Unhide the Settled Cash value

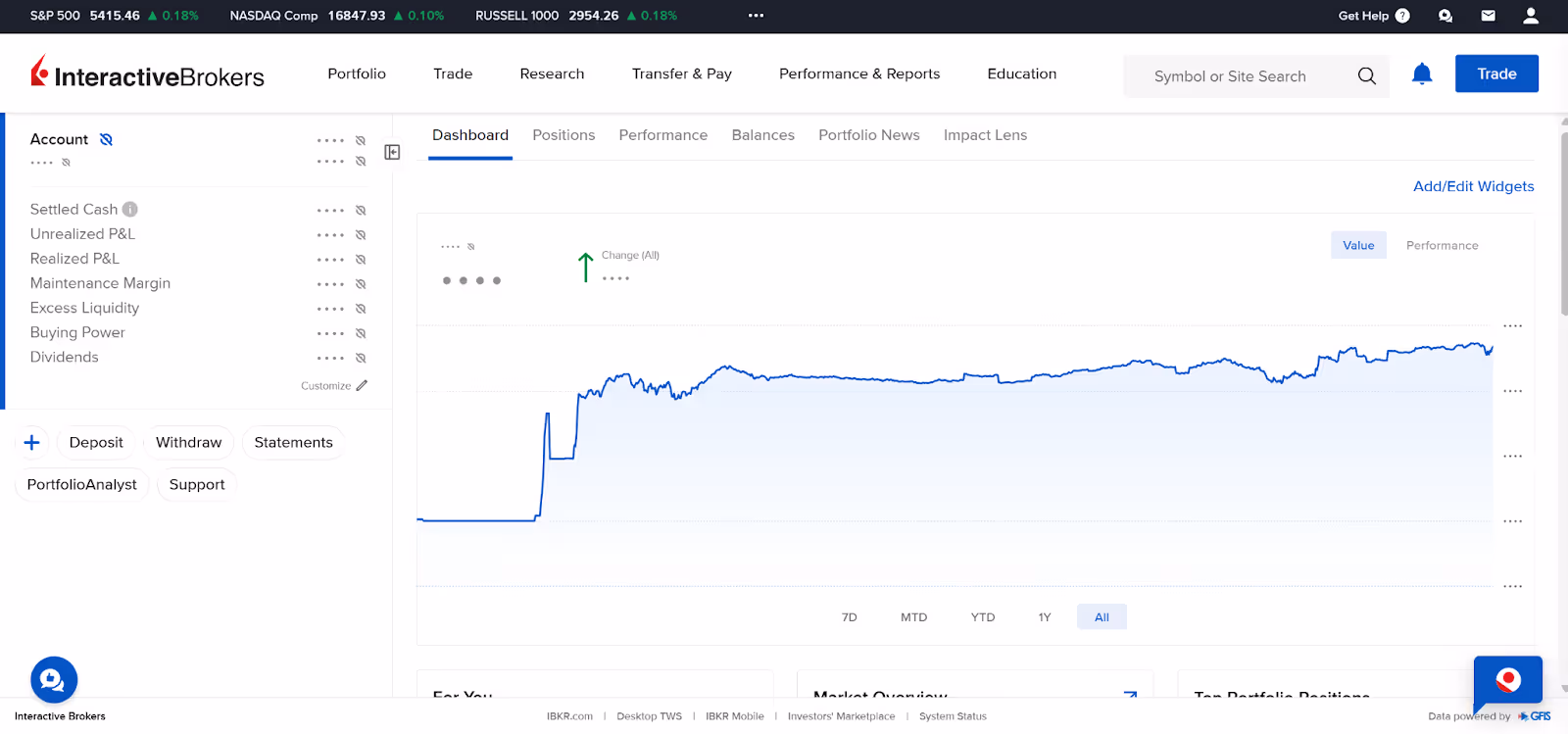(361, 210)
